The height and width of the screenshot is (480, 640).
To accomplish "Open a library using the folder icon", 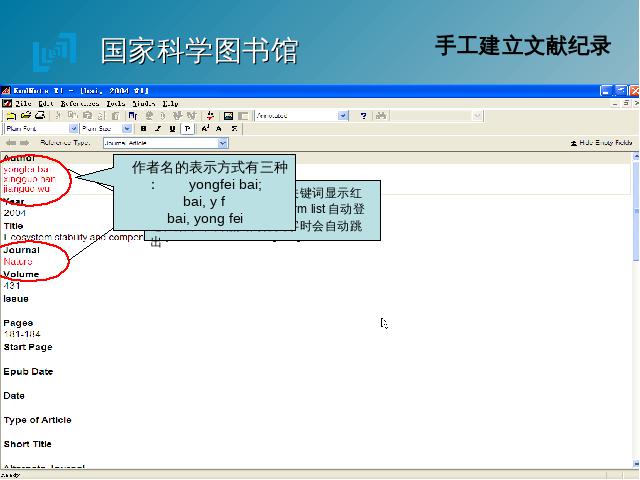I will pyautogui.click(x=26, y=116).
